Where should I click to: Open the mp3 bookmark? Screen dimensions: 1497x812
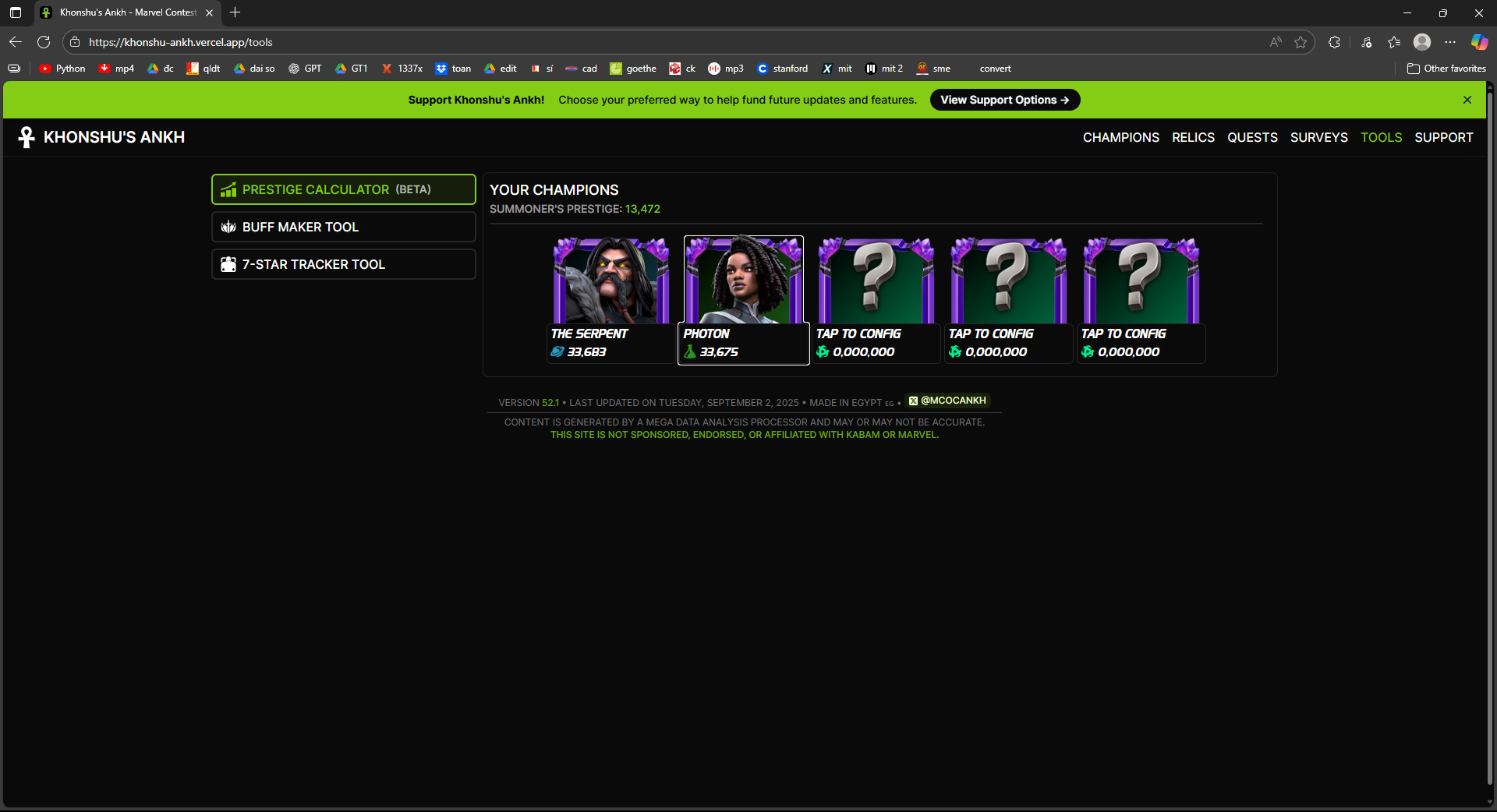[726, 69]
